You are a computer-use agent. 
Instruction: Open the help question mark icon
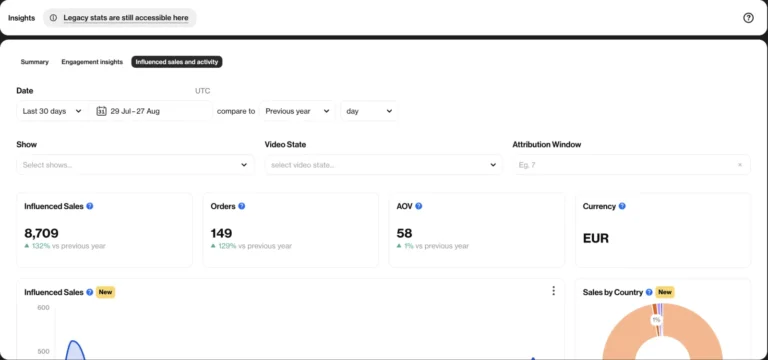click(748, 18)
